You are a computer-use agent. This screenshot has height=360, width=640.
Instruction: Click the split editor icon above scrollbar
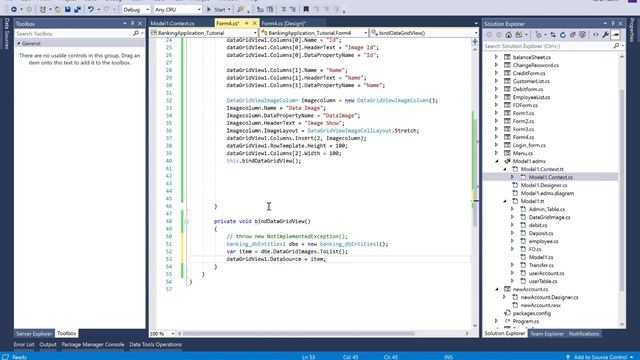pyautogui.click(x=475, y=42)
